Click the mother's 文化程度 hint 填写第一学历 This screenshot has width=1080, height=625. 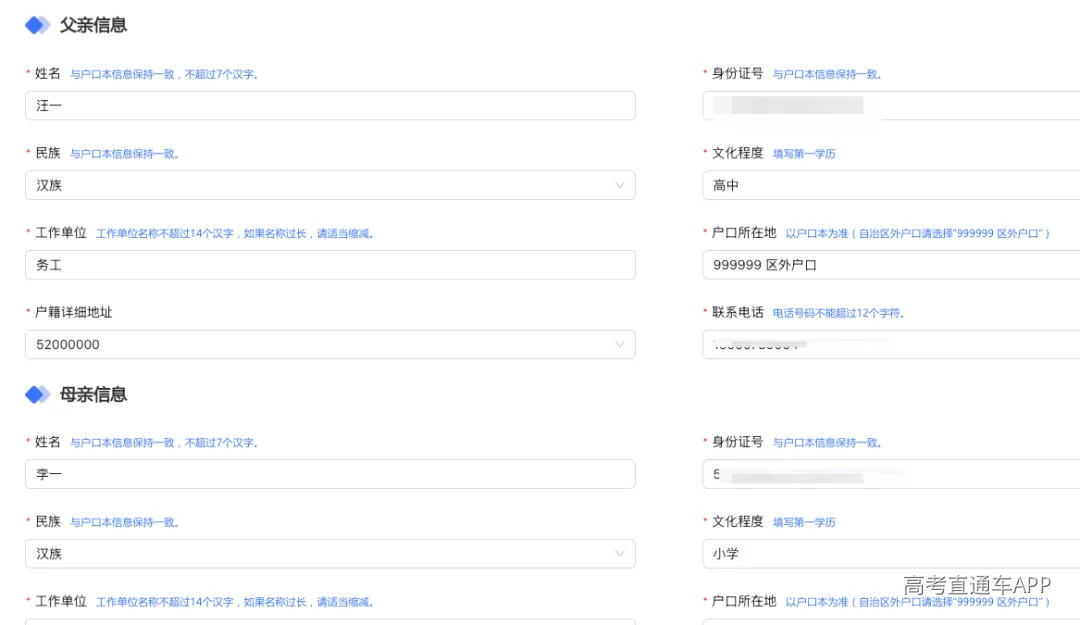[x=804, y=522]
